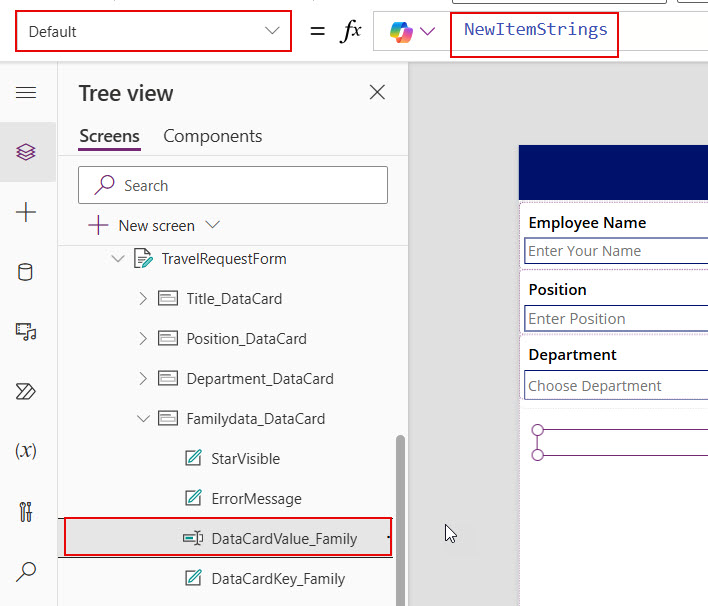Open the Power Automate icon

(x=25, y=392)
